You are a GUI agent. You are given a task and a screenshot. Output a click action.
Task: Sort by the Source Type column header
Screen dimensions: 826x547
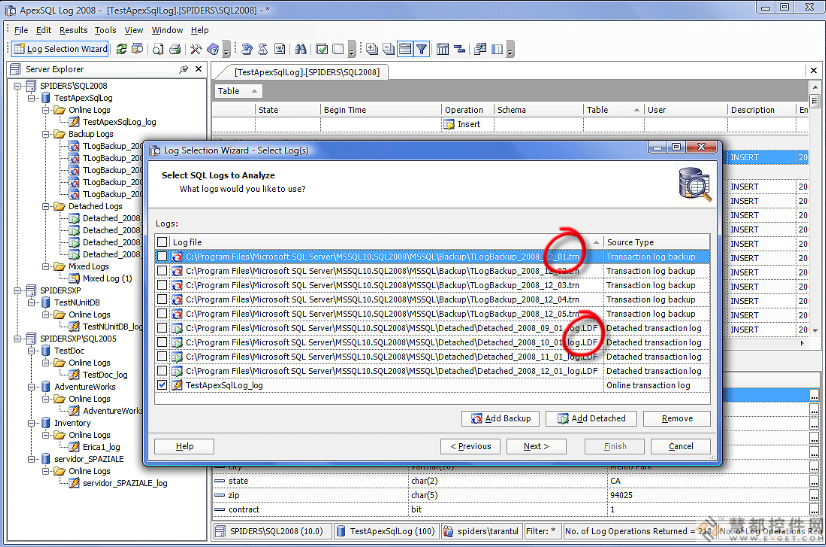(x=656, y=242)
